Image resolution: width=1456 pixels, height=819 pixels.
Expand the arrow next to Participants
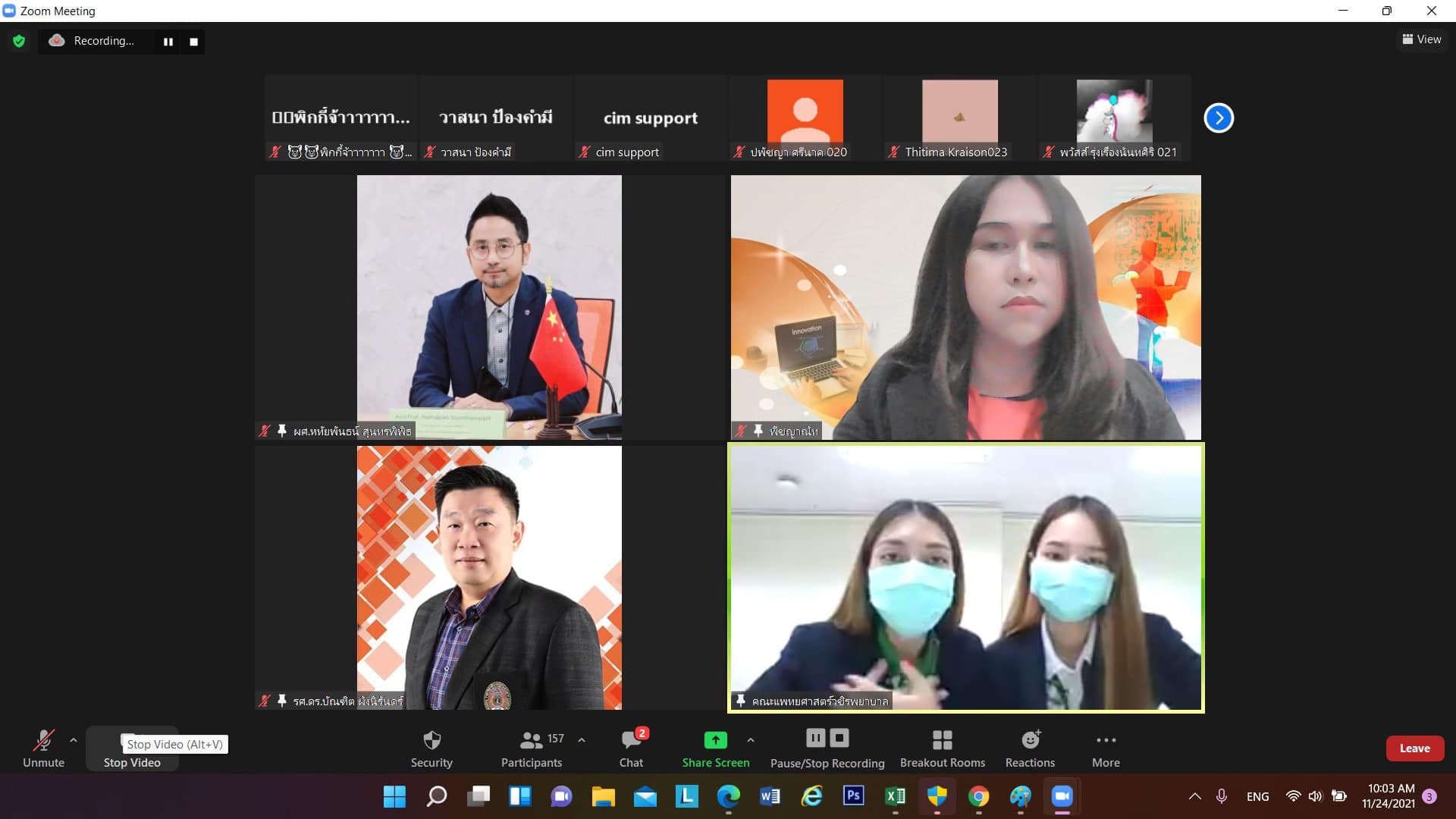pos(582,739)
